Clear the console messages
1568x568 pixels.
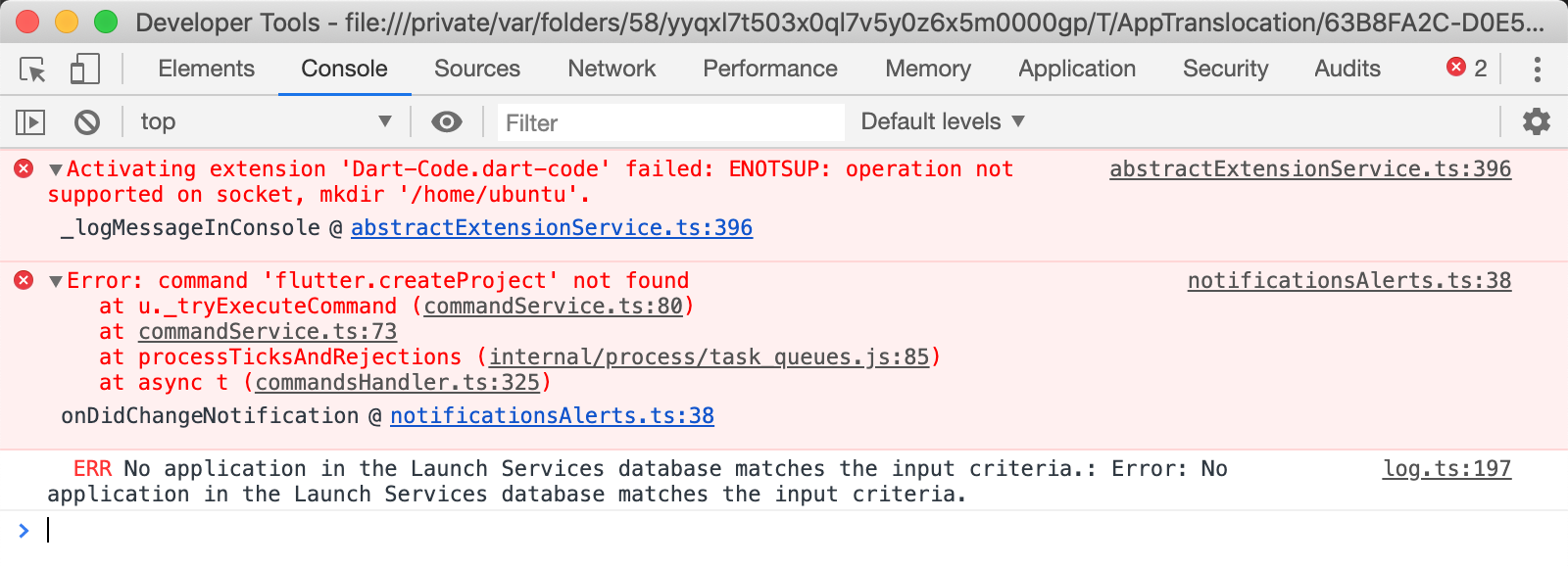pos(88,121)
